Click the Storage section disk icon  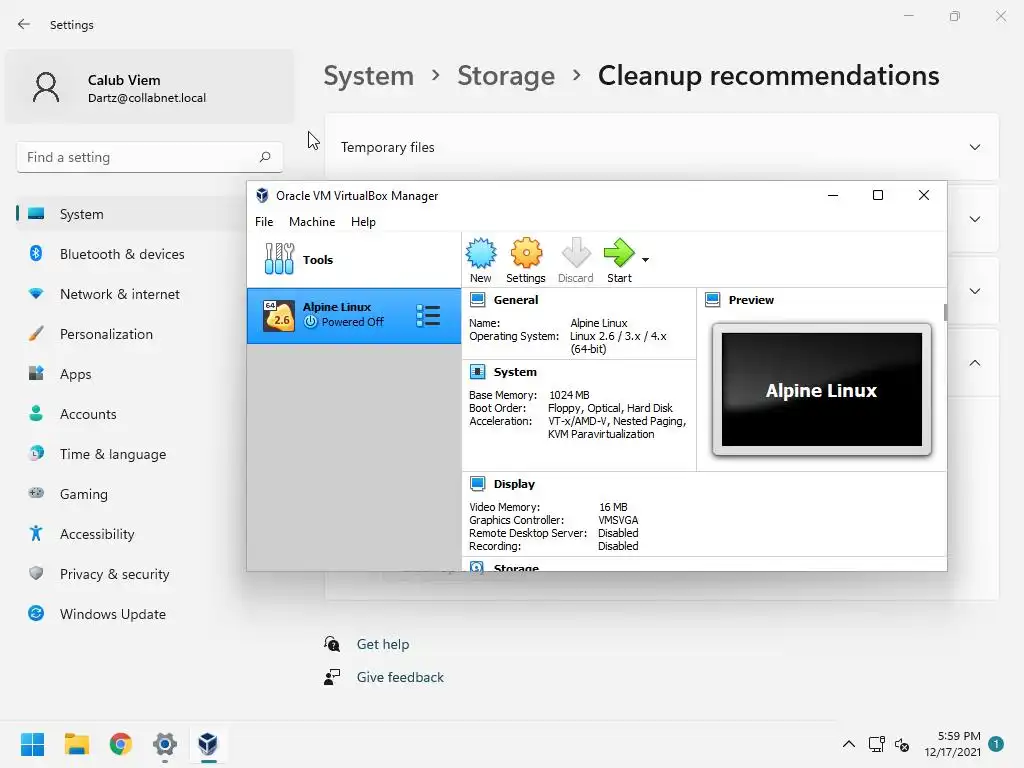pyautogui.click(x=477, y=567)
